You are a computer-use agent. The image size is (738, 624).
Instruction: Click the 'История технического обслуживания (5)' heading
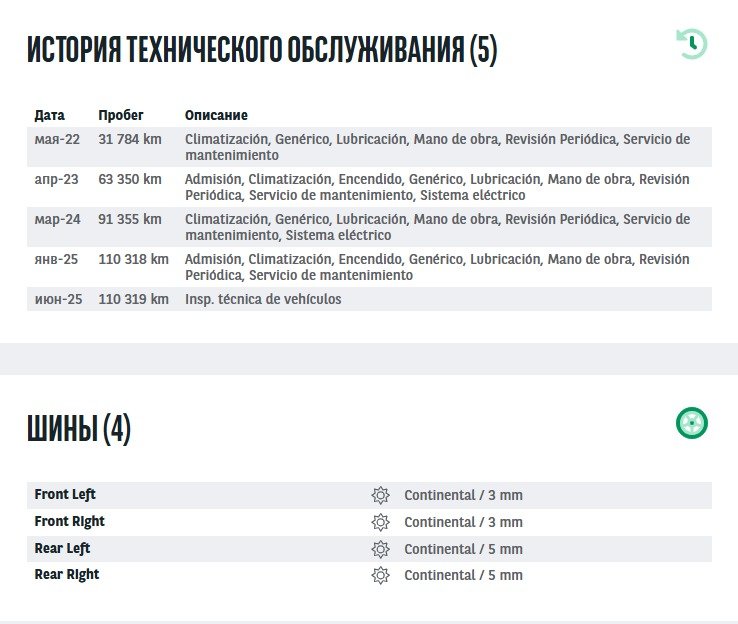262,49
